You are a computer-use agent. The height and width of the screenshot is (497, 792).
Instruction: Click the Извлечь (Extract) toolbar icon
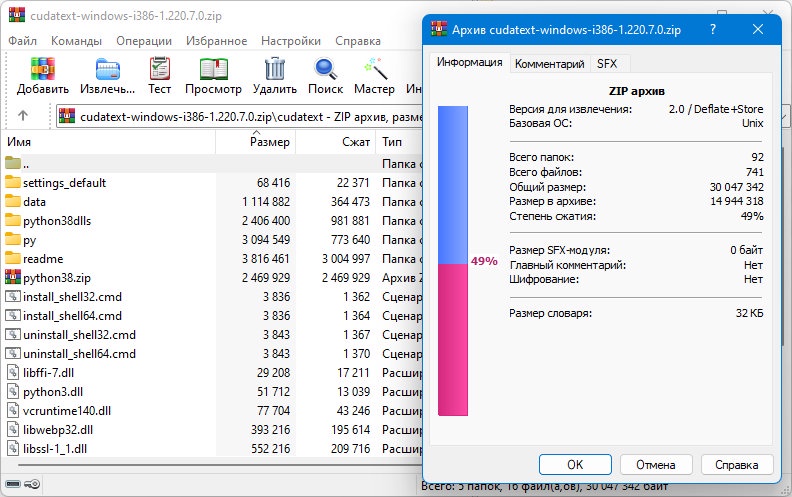(x=108, y=69)
